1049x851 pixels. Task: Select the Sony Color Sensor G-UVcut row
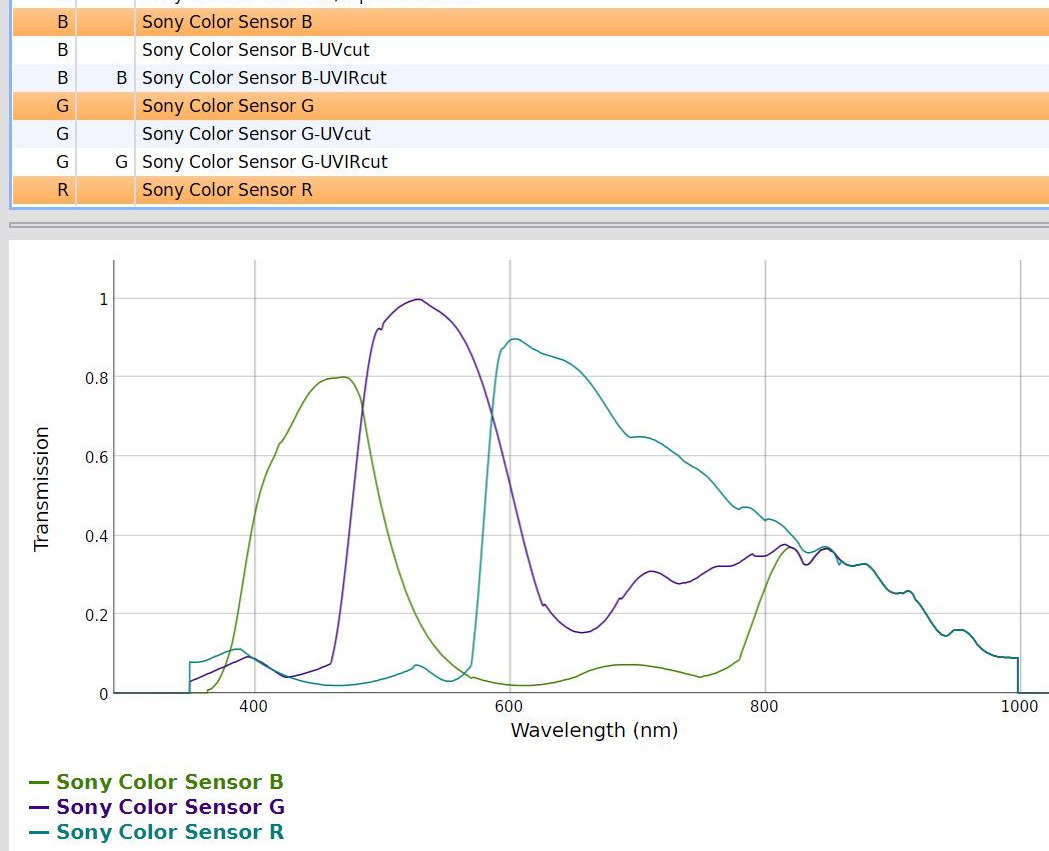coord(531,134)
